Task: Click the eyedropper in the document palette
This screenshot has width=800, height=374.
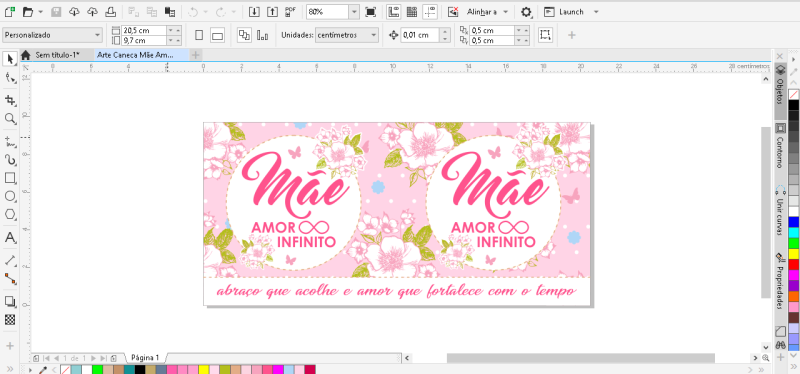Action: 43,369
